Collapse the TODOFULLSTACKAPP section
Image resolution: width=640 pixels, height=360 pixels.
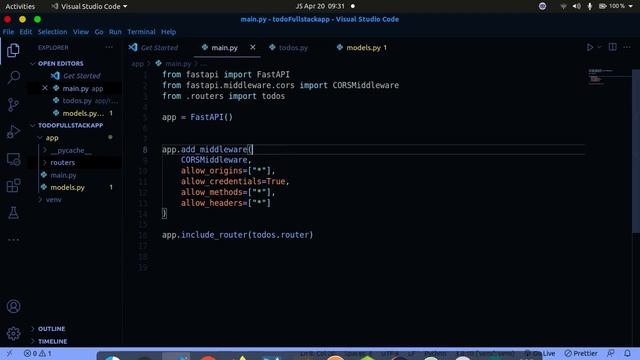tap(70, 125)
